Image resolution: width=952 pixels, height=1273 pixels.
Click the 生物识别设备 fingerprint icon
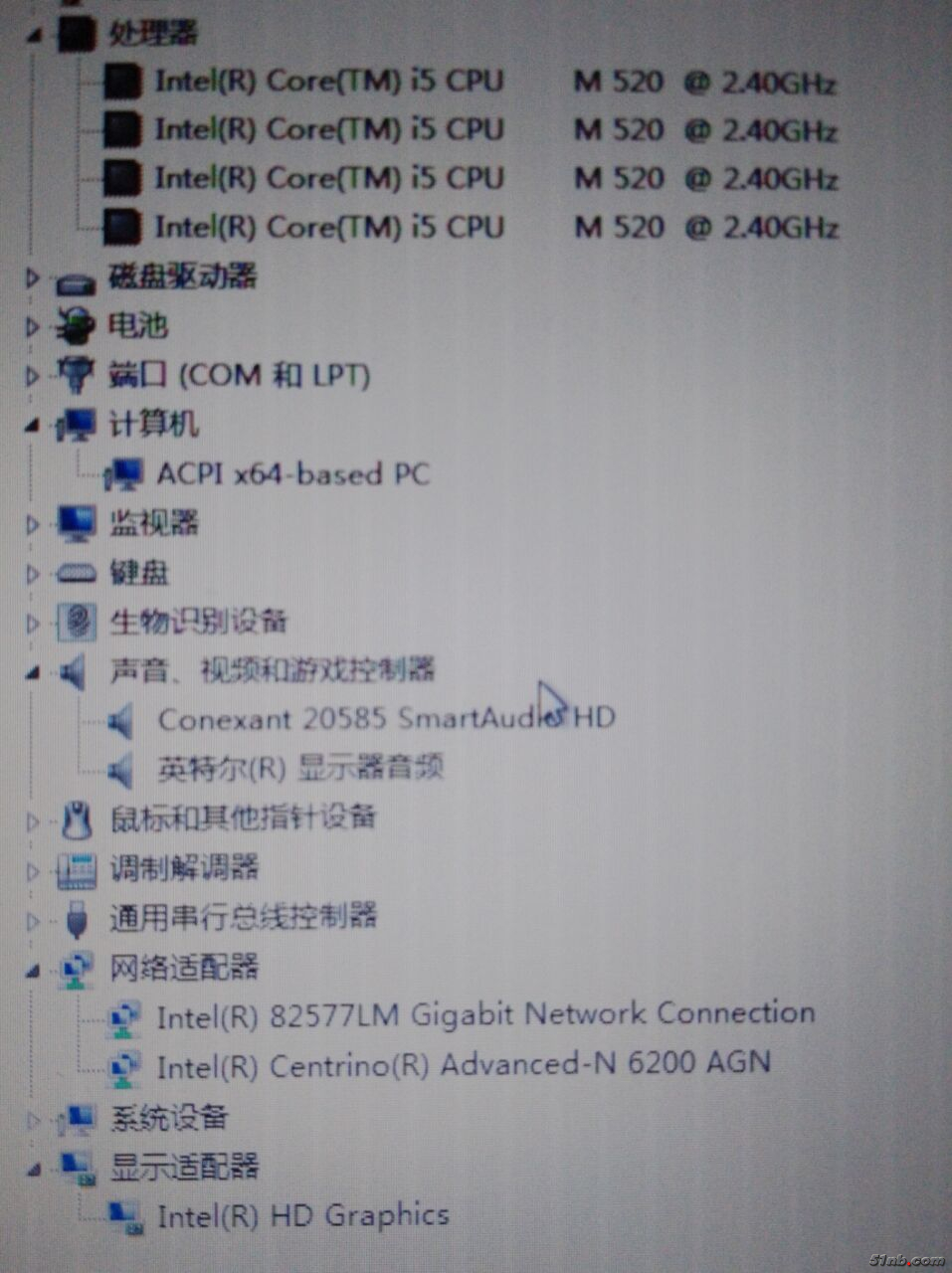[x=77, y=622]
